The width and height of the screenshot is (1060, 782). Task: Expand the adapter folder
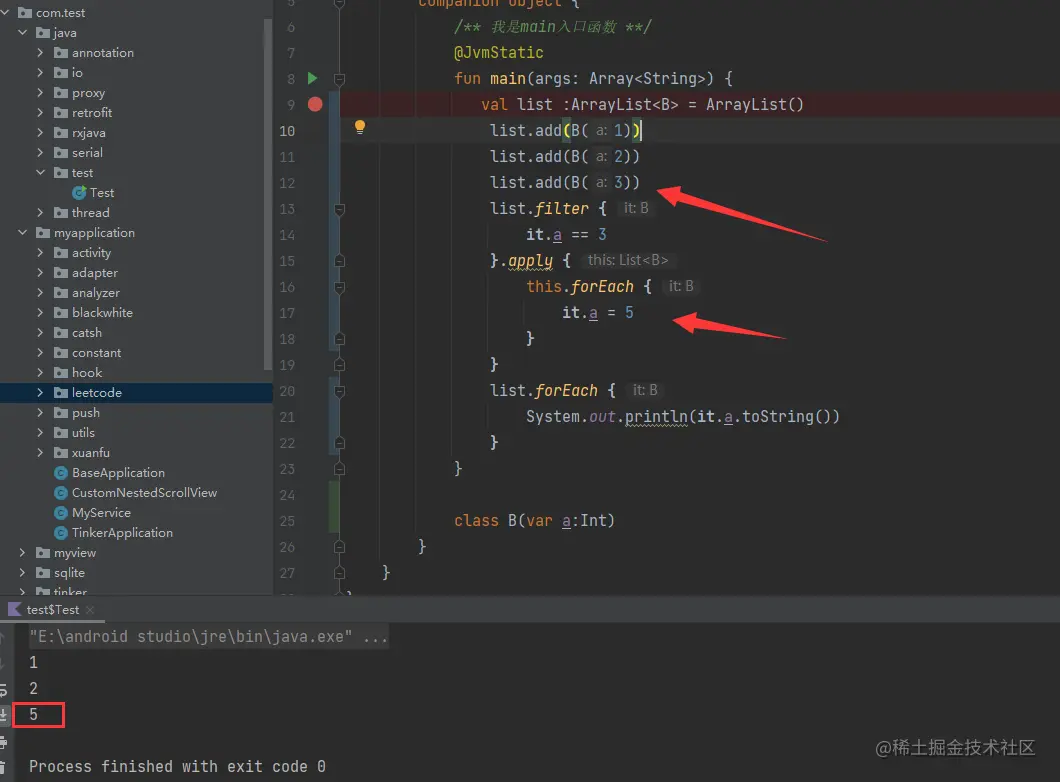pos(40,272)
